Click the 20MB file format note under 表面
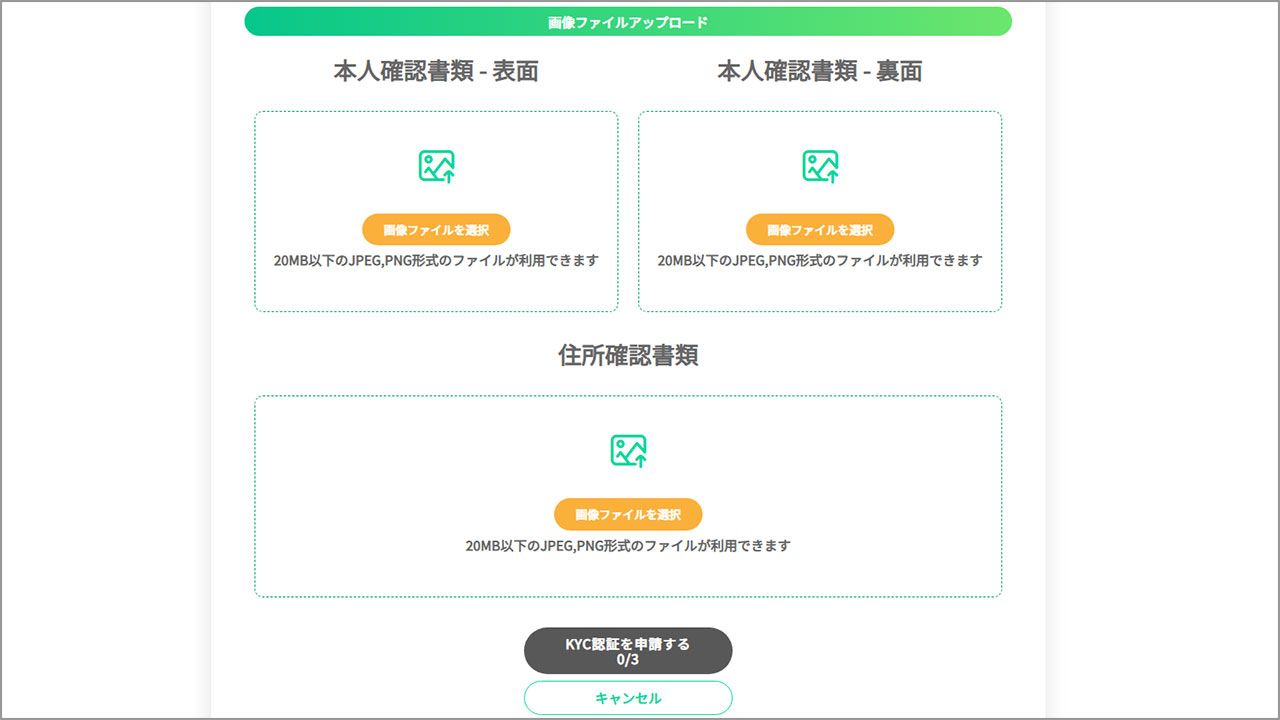The height and width of the screenshot is (720, 1280). pos(436,260)
